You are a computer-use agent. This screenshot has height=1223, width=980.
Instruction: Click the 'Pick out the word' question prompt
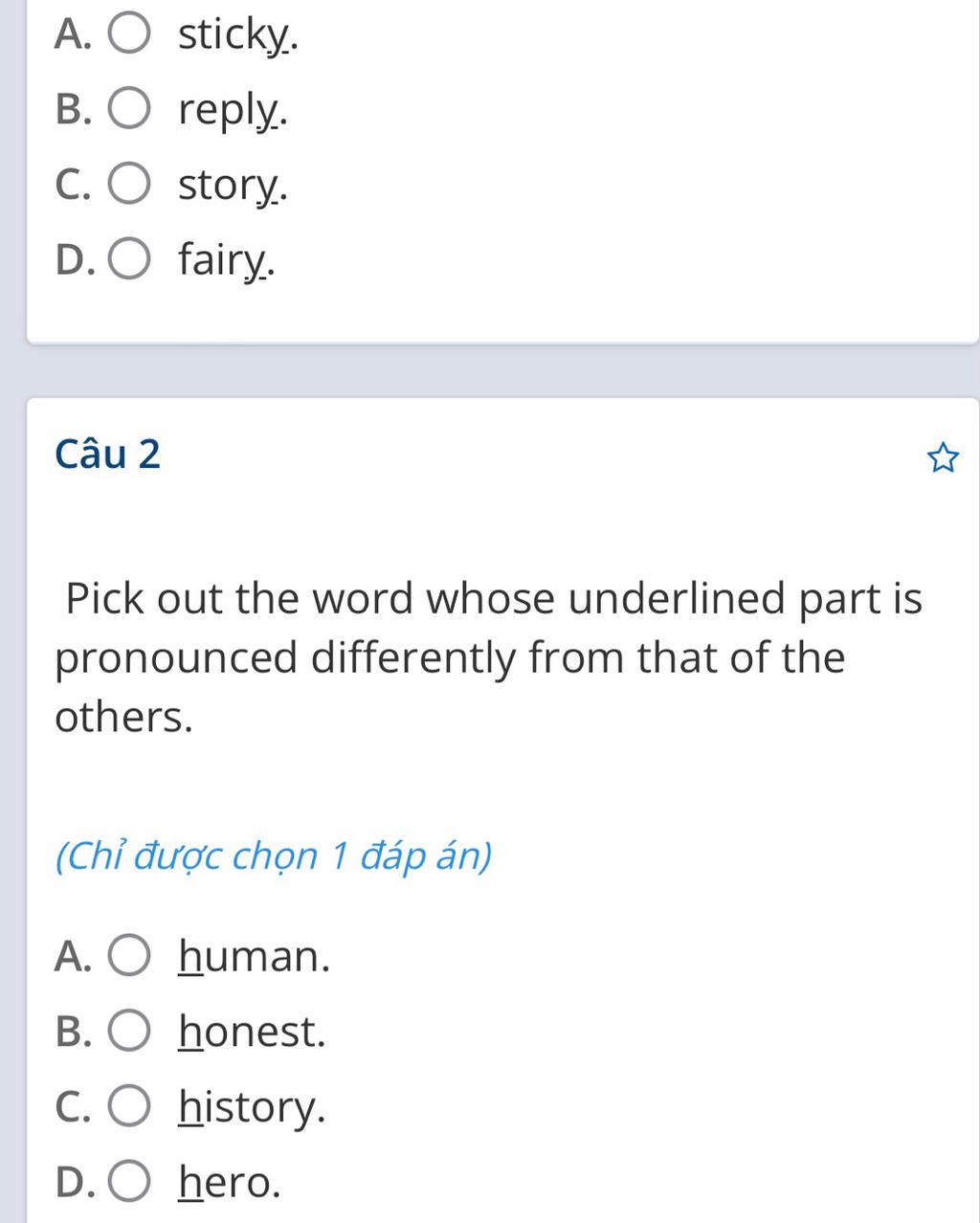(488, 657)
